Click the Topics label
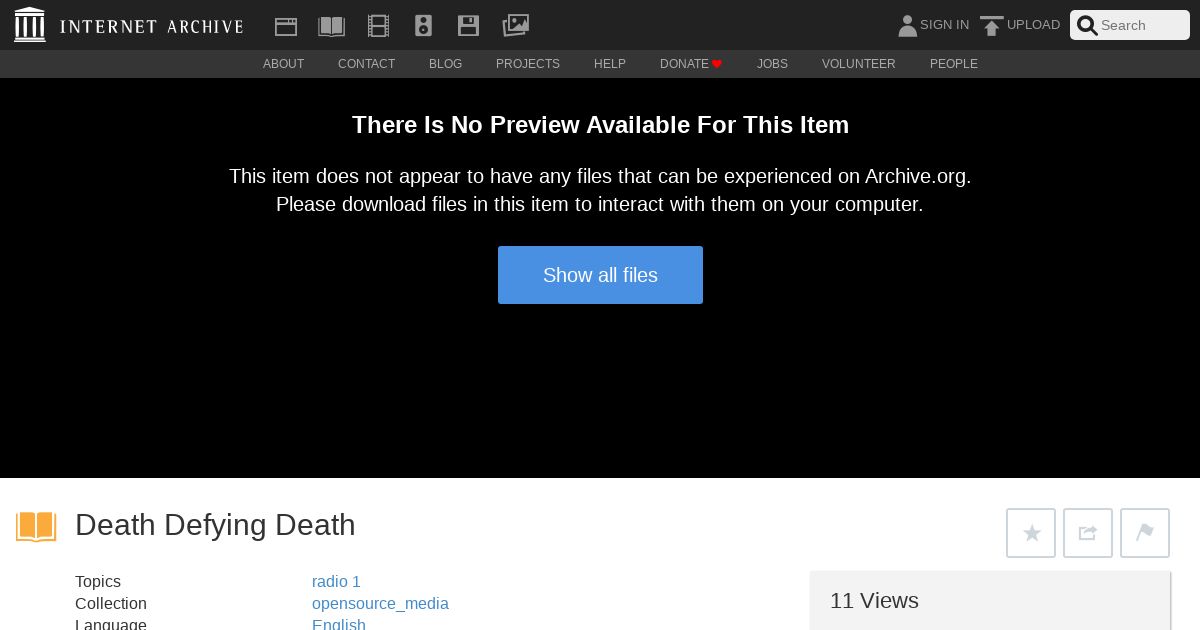 (x=98, y=582)
